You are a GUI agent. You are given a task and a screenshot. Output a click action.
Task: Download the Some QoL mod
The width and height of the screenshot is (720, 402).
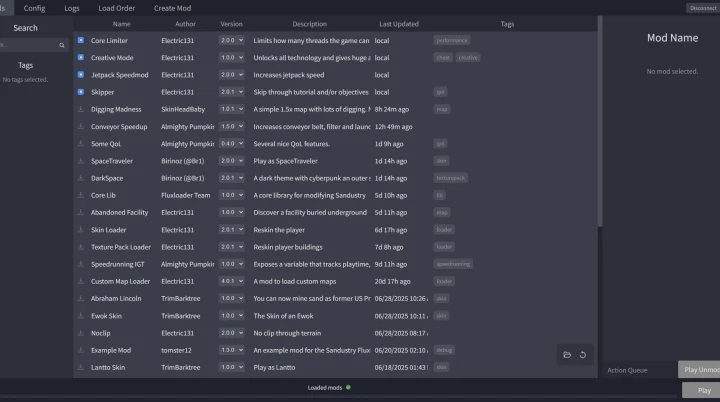tap(81, 143)
